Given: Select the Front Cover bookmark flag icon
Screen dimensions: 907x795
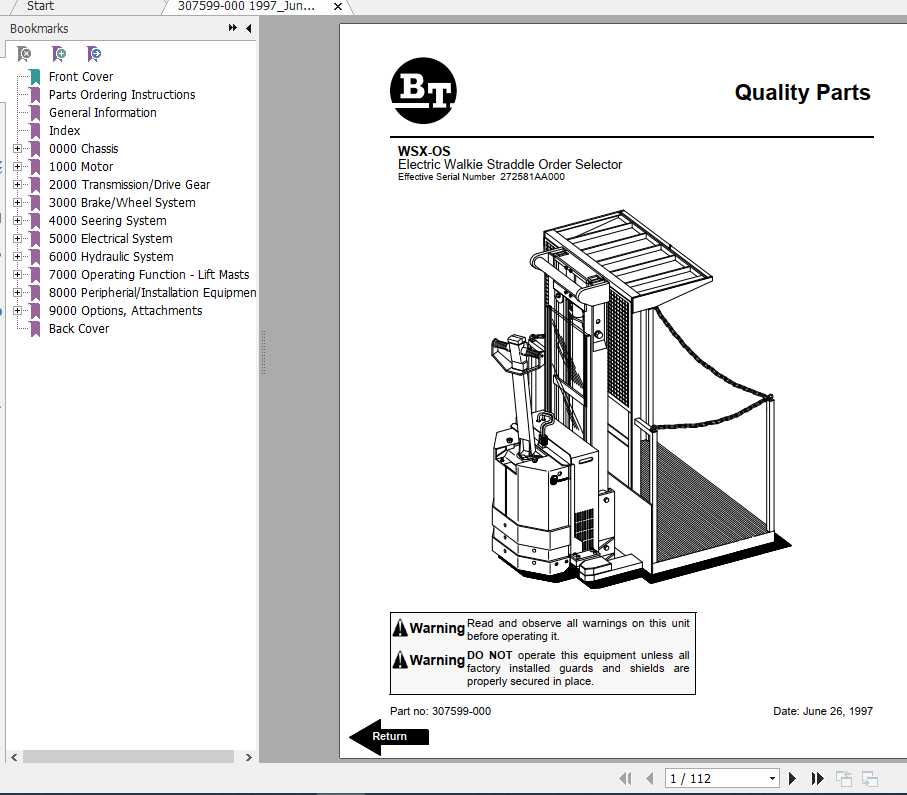Looking at the screenshot, I should [x=33, y=76].
